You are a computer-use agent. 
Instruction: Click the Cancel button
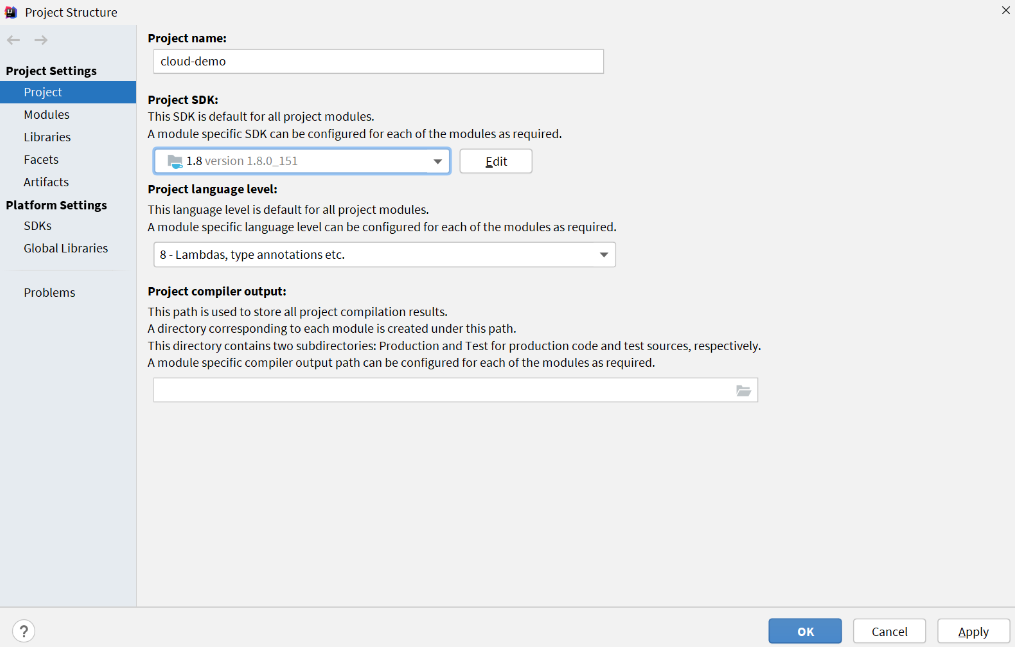pos(889,631)
